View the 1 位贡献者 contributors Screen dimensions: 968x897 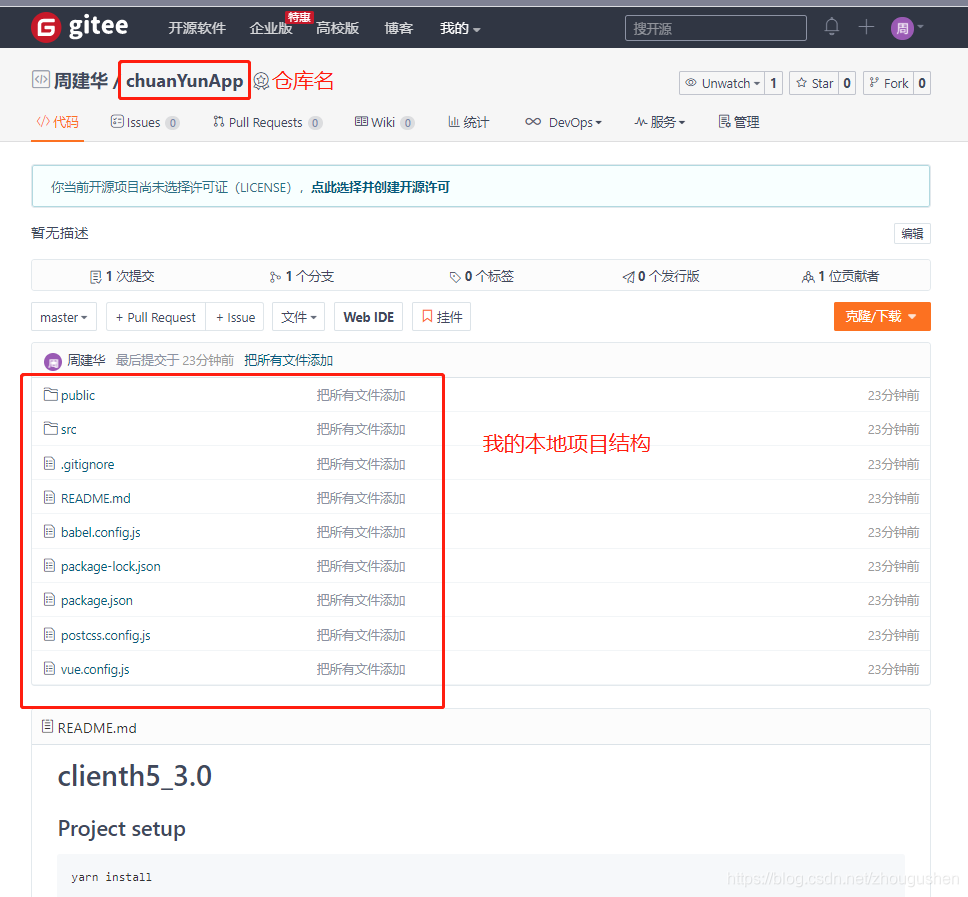pyautogui.click(x=840, y=277)
